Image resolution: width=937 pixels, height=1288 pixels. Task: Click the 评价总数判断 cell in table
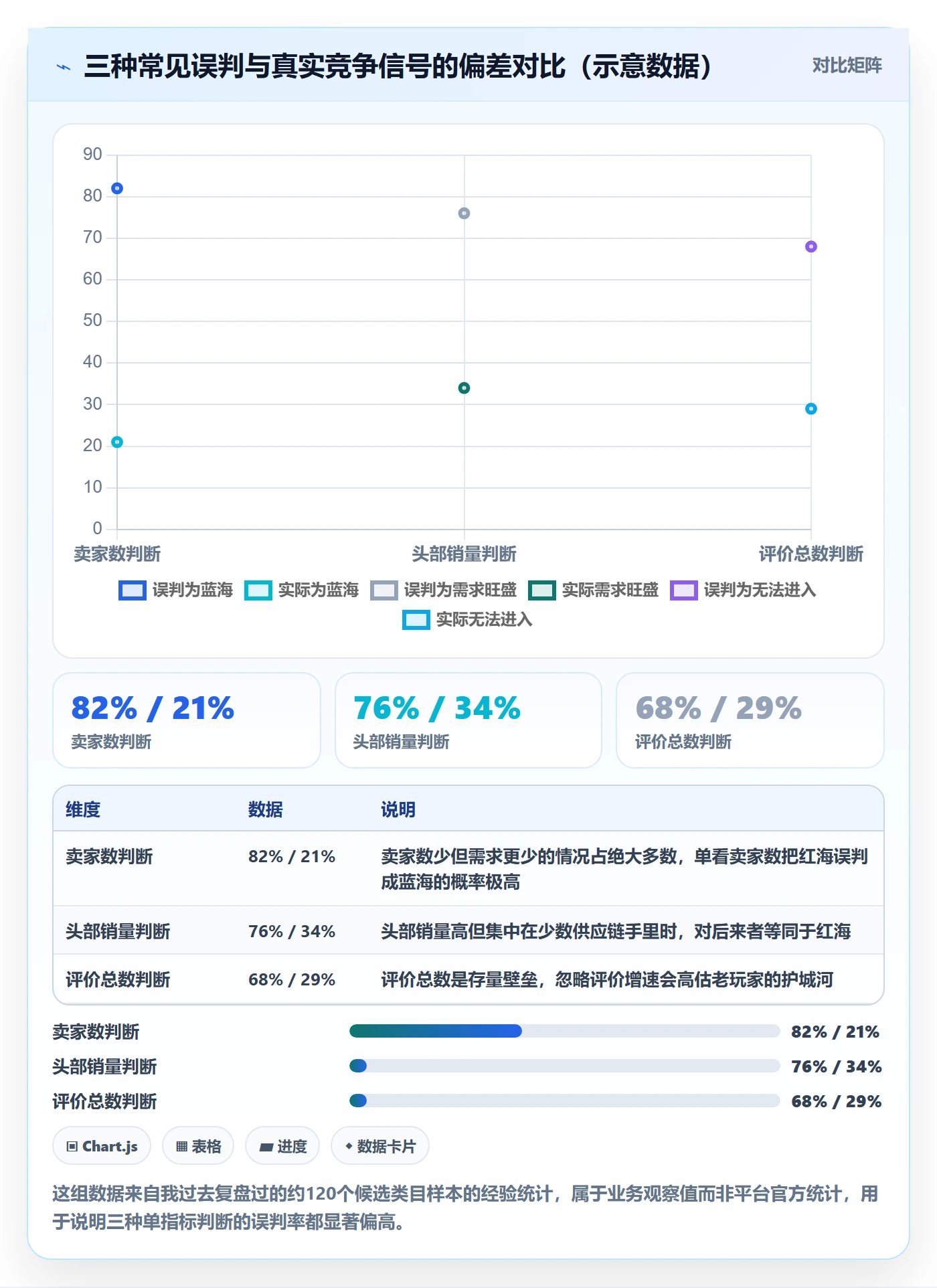(x=118, y=980)
